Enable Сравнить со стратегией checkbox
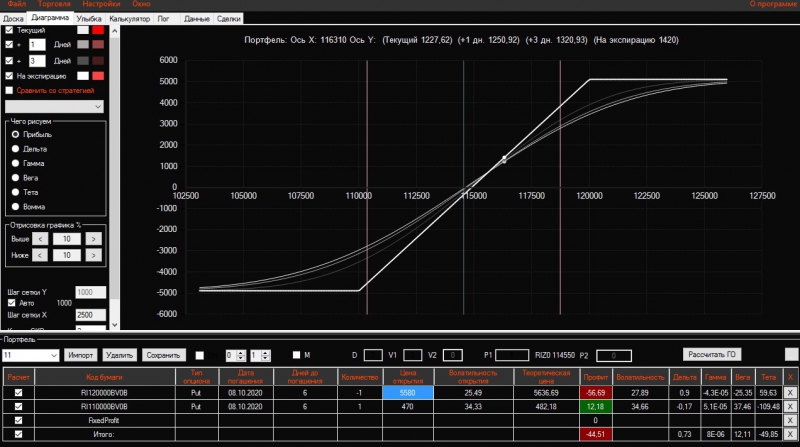Image resolution: width=800 pixels, height=447 pixels. [x=9, y=90]
